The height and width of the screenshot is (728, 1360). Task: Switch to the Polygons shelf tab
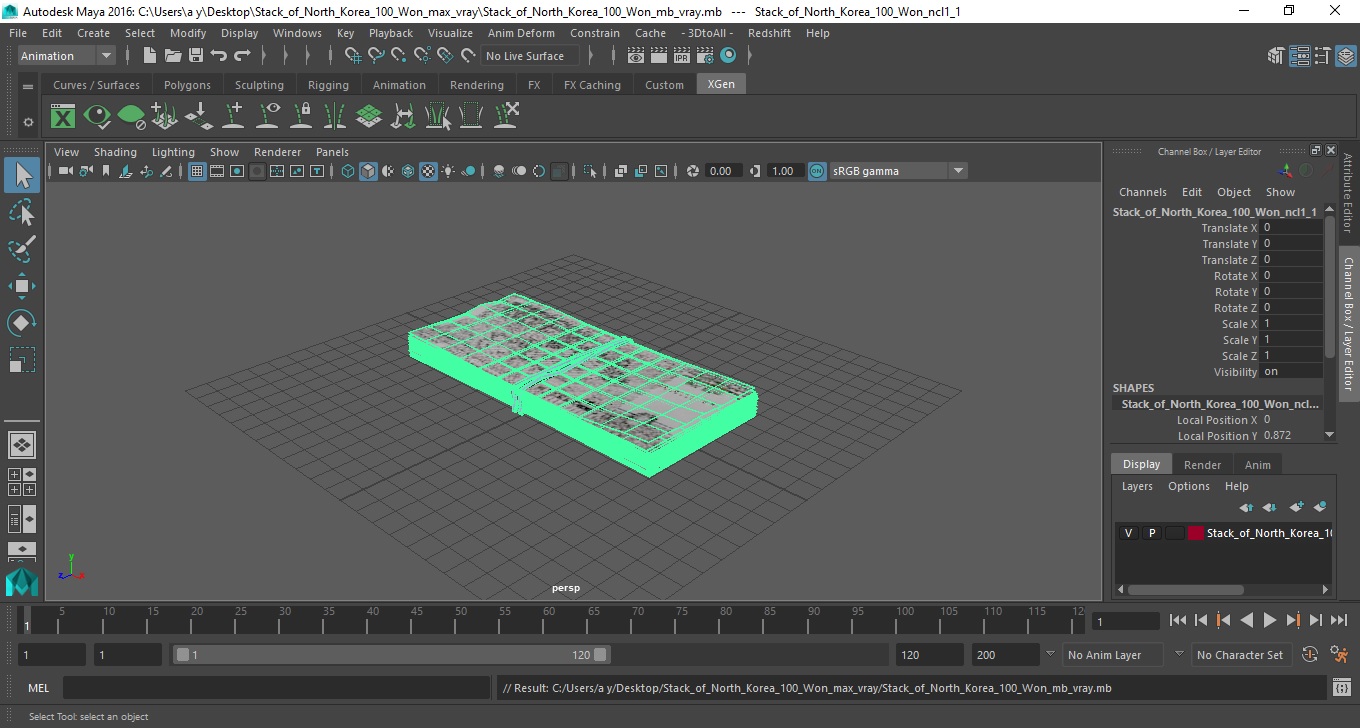[x=187, y=85]
